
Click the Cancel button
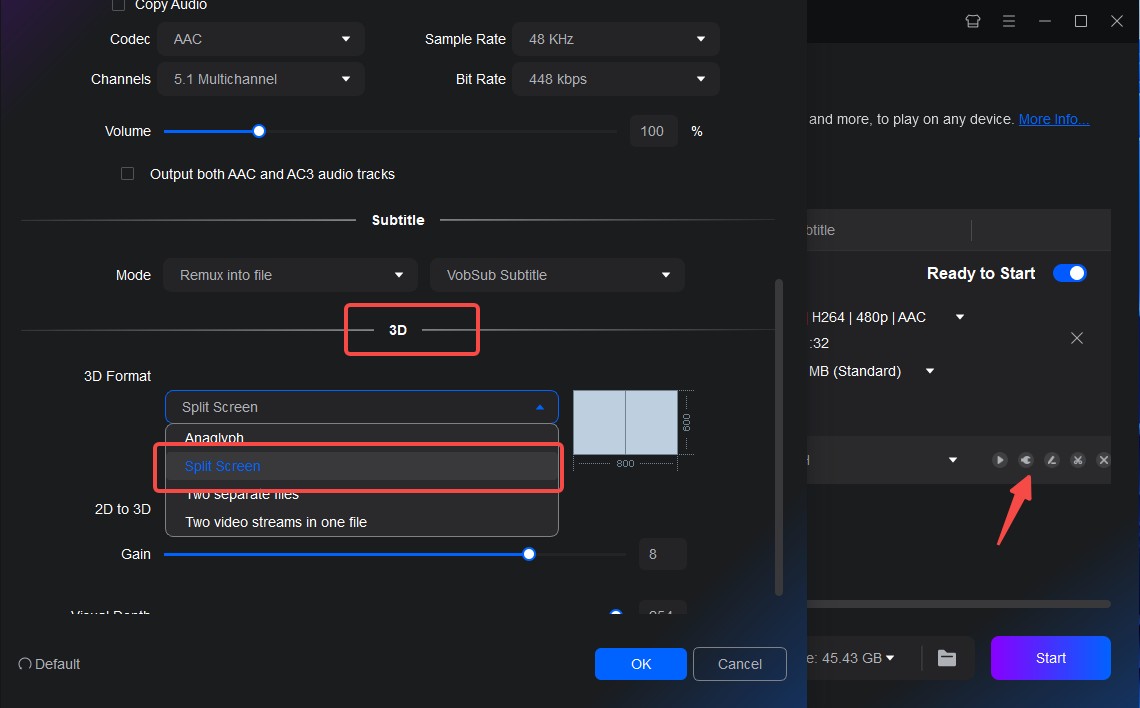739,664
